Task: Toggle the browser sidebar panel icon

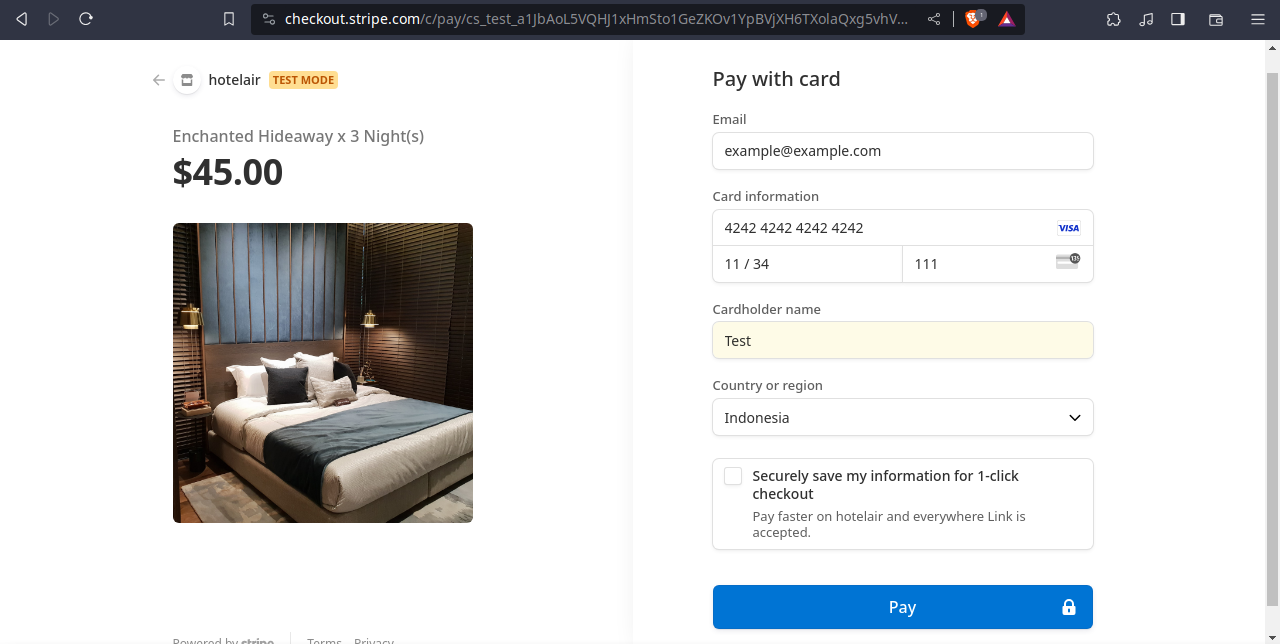Action: coord(1178,19)
